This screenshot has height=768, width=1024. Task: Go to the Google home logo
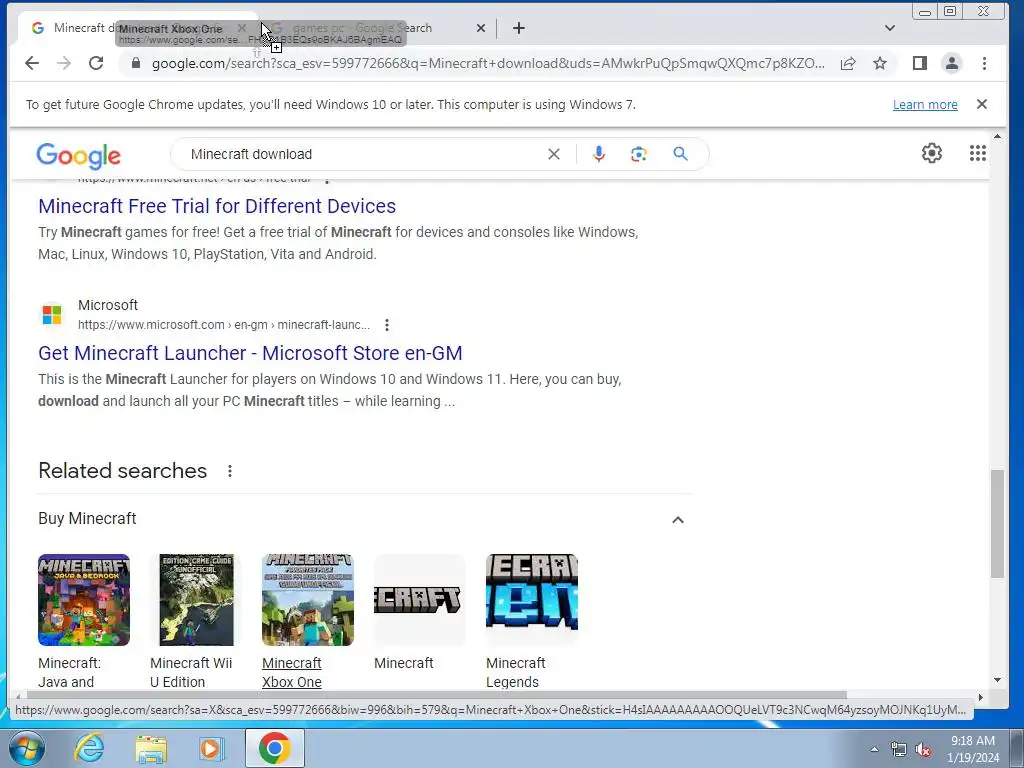[78, 155]
